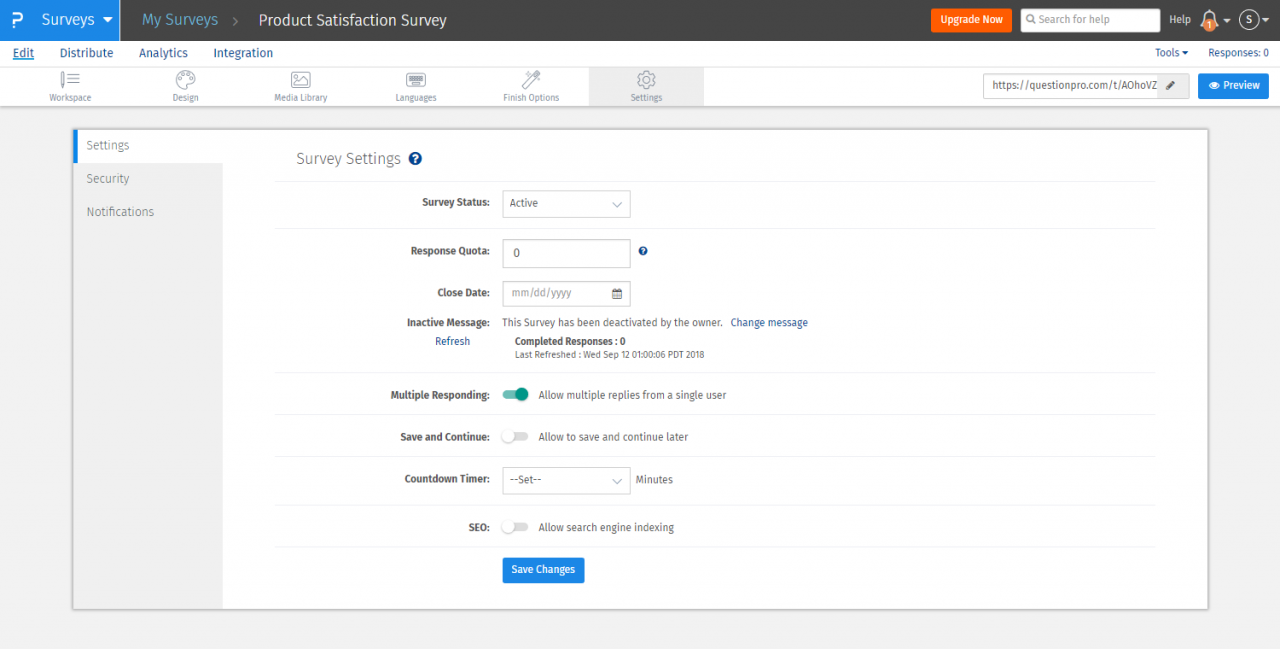Disable Multiple Responding switch

click(x=515, y=394)
